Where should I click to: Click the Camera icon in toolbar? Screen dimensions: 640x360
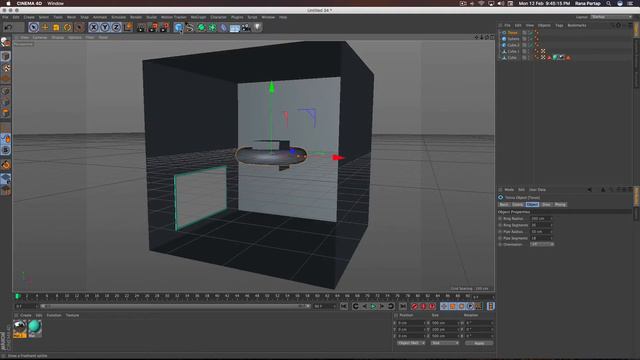(x=246, y=27)
